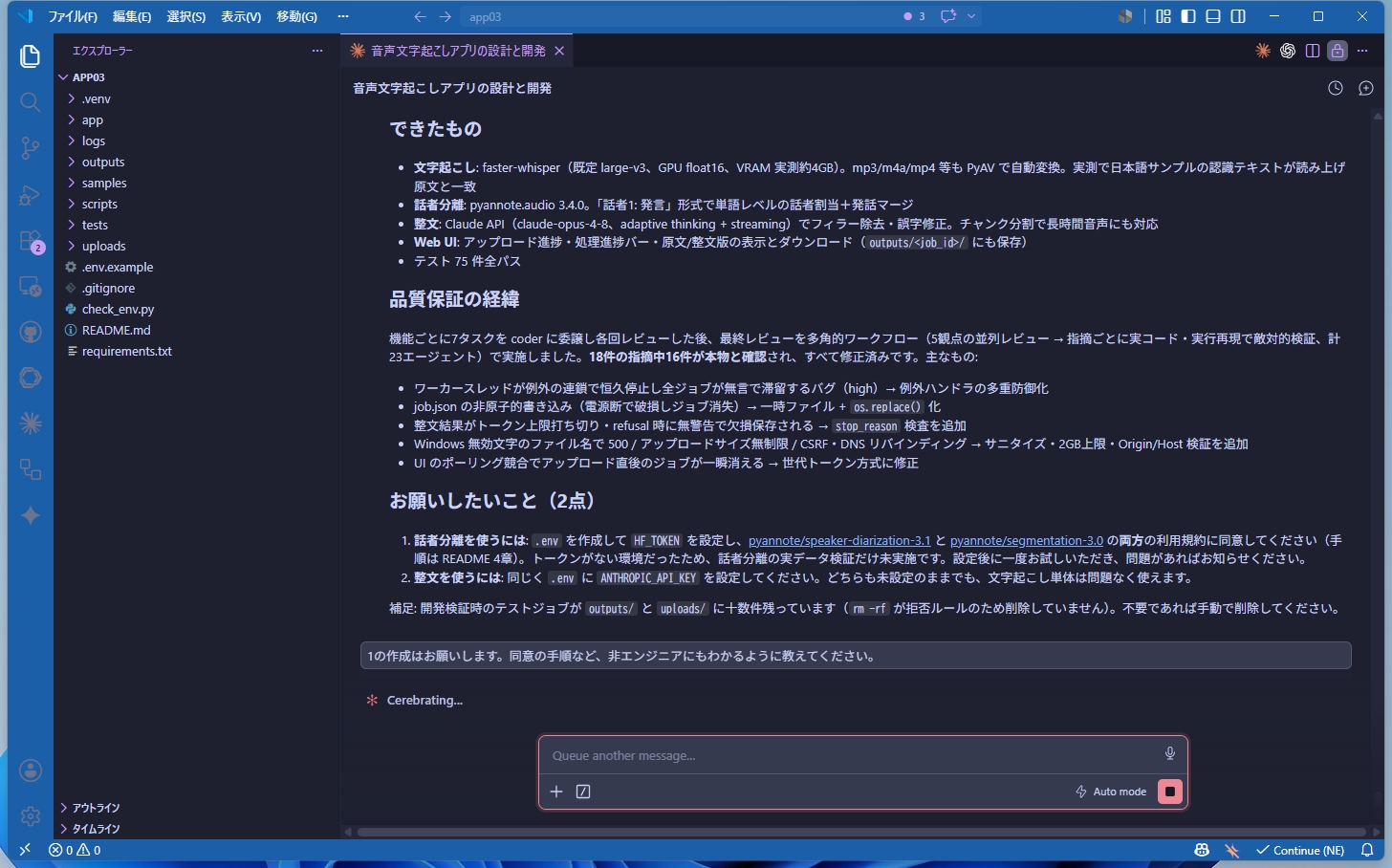
Task: Click Continue (NE) in the status bar
Action: pos(1300,850)
